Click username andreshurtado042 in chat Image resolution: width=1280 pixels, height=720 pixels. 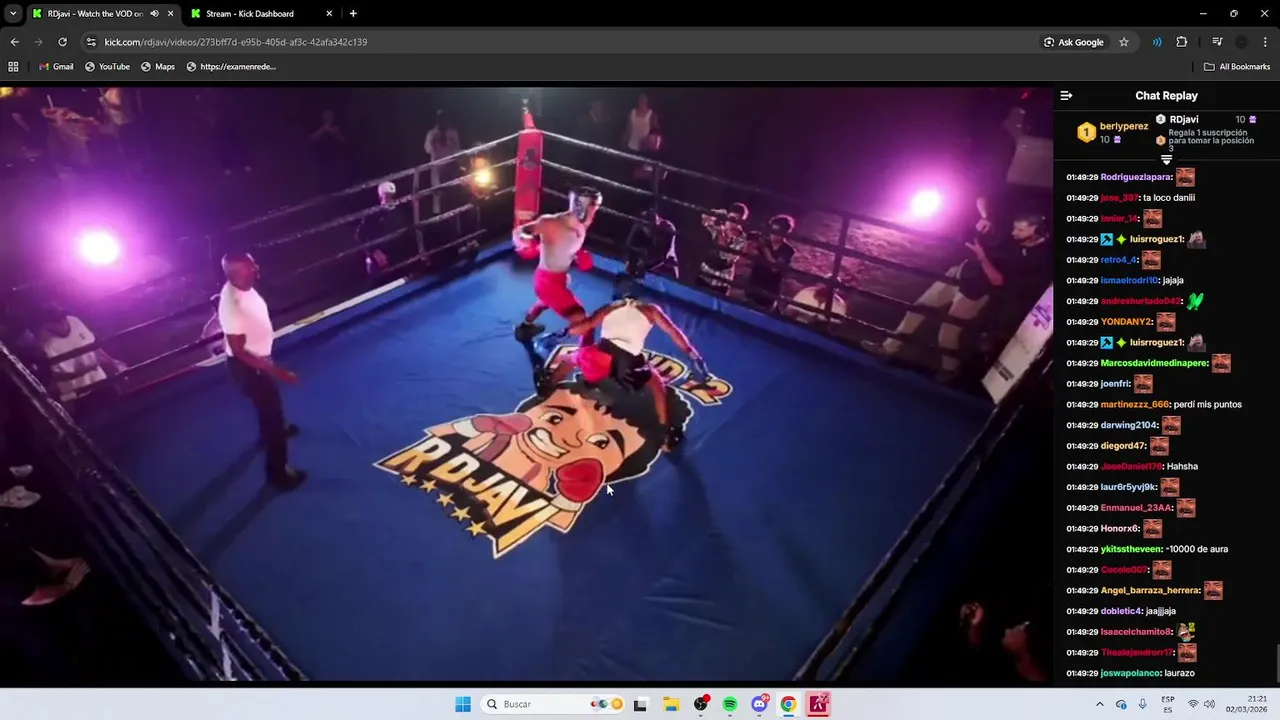pos(1141,301)
